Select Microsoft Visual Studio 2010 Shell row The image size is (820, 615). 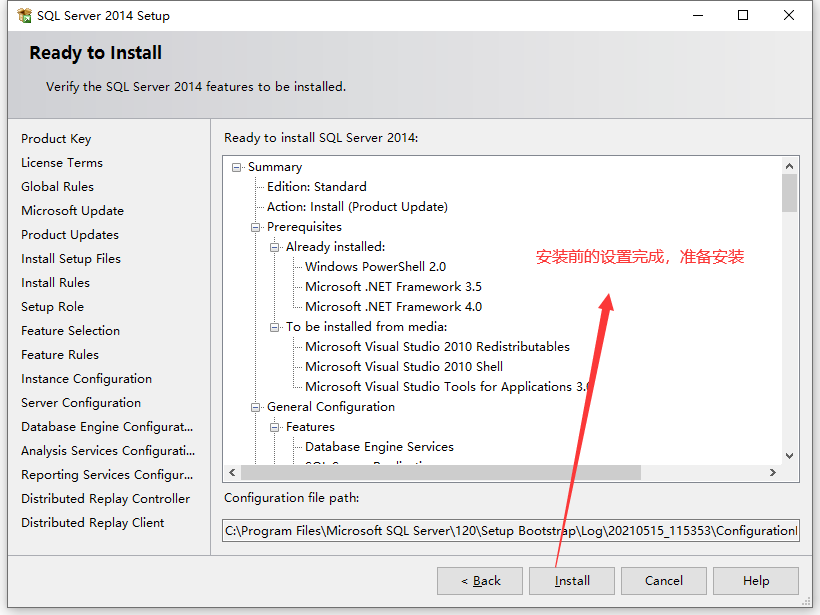tap(404, 367)
